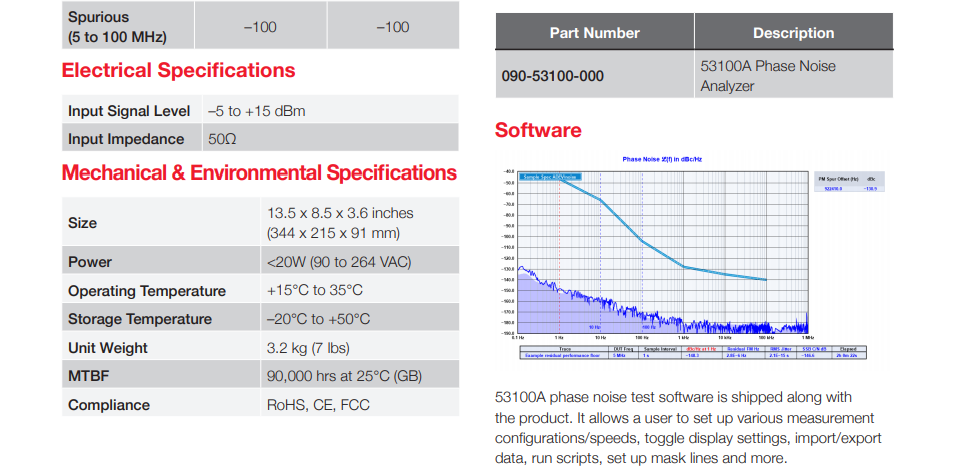The height and width of the screenshot is (476, 954).
Task: Click the 'Elapsed' column header under plot
Action: [x=848, y=349]
